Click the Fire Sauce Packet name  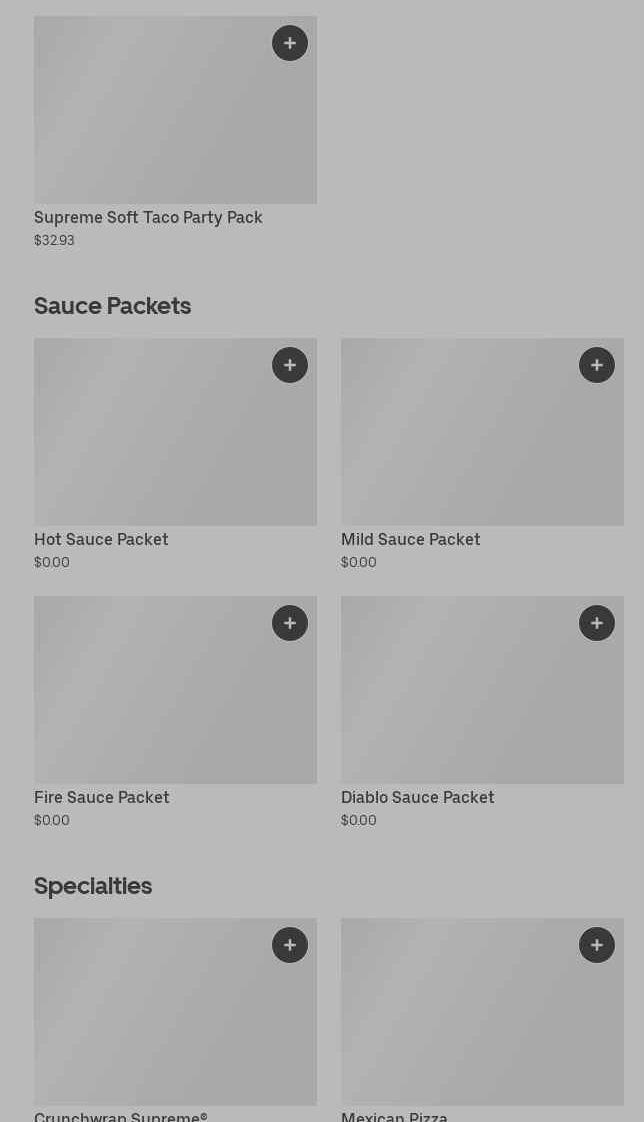tap(102, 798)
